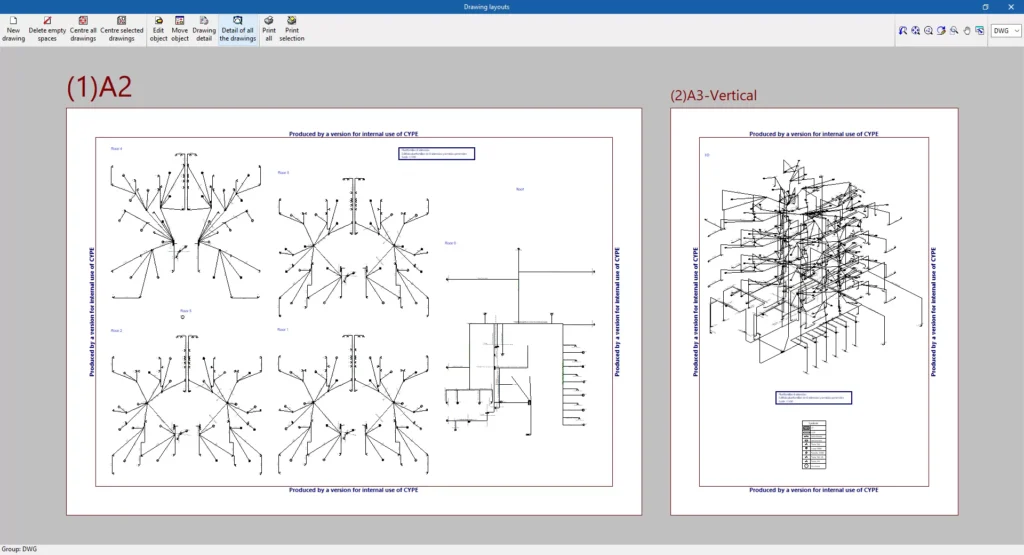The height and width of the screenshot is (555, 1024).
Task: Click Print selection icon
Action: (x=292, y=28)
